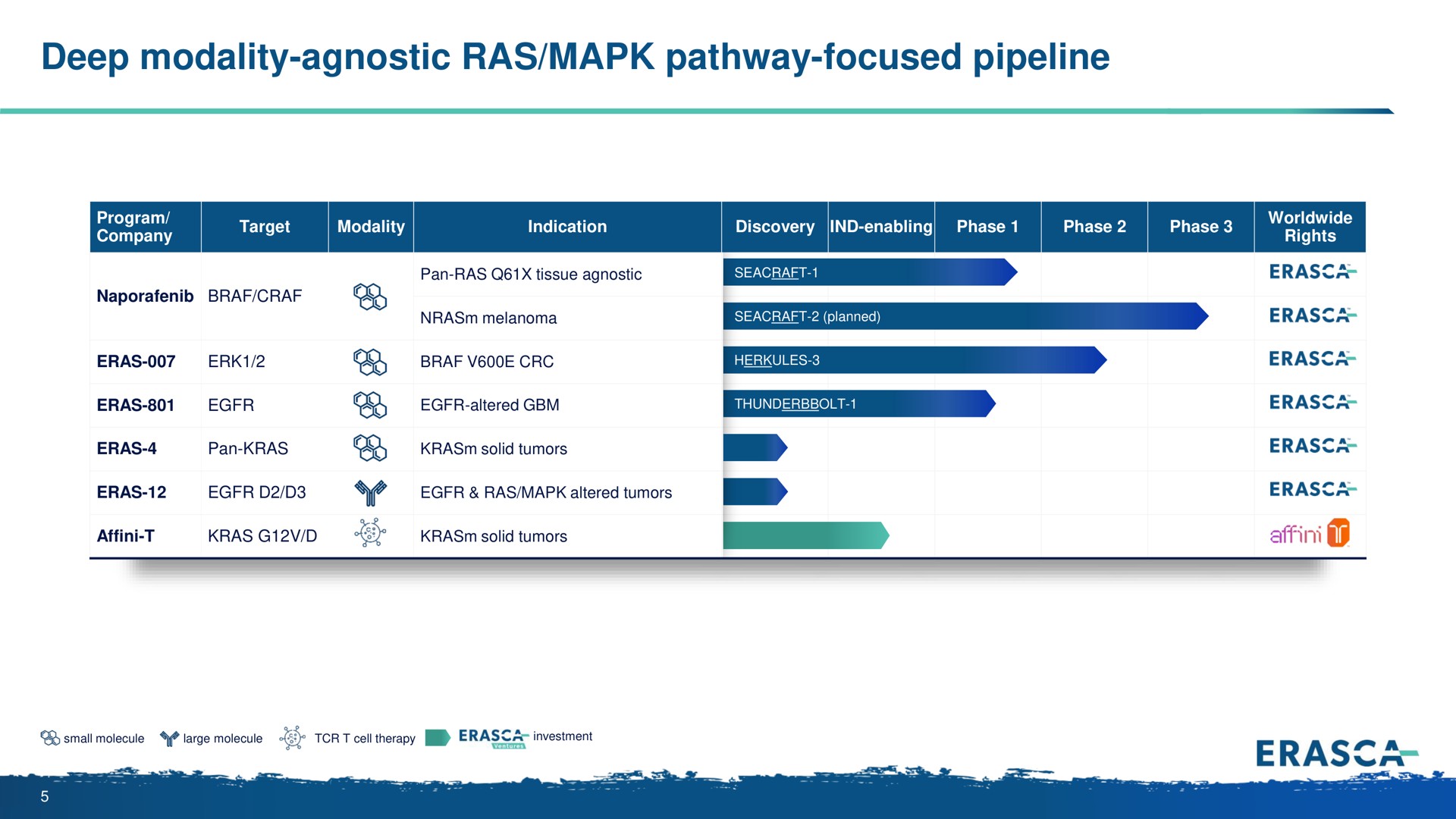Viewport: 1456px width, 819px height.
Task: Click the Phase 3 column header
Action: (x=1201, y=227)
